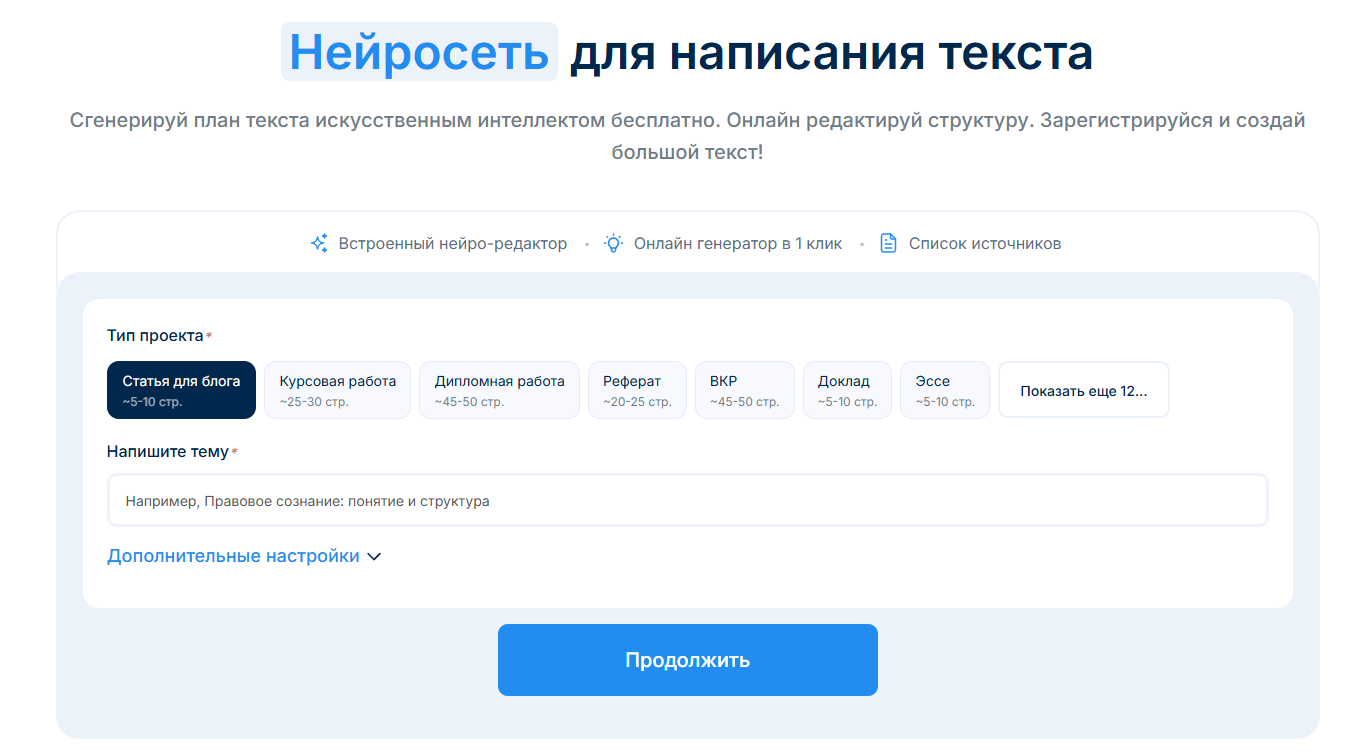The image size is (1360, 754).
Task: Expand 'Показать еще 12...' project types
Action: pos(1083,391)
